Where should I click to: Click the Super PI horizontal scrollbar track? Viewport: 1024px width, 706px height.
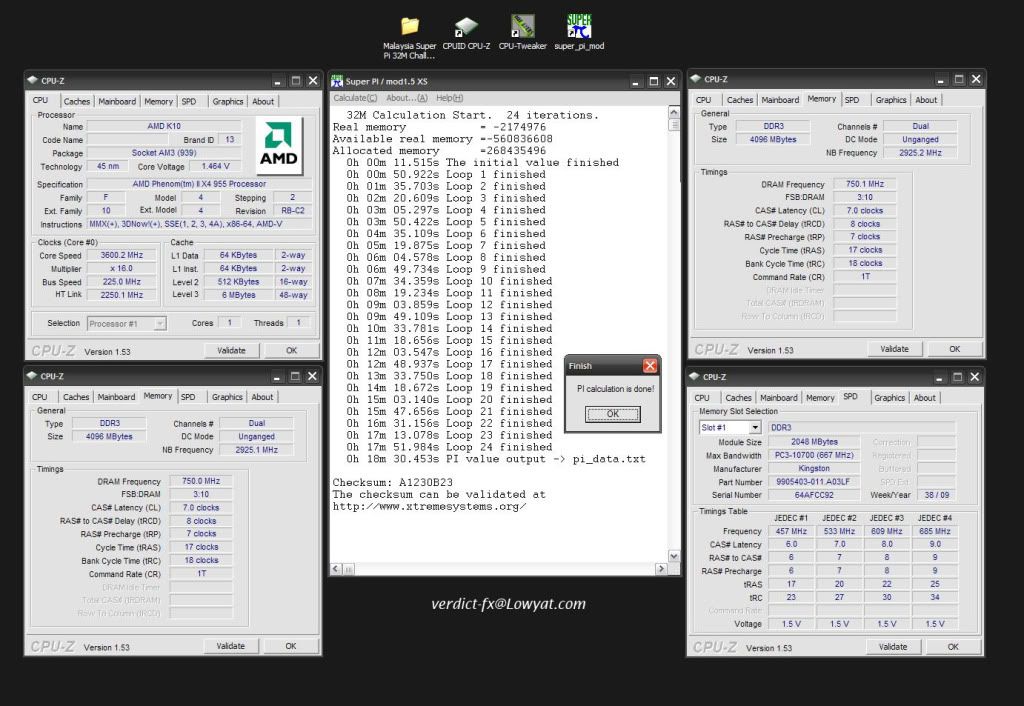click(500, 568)
